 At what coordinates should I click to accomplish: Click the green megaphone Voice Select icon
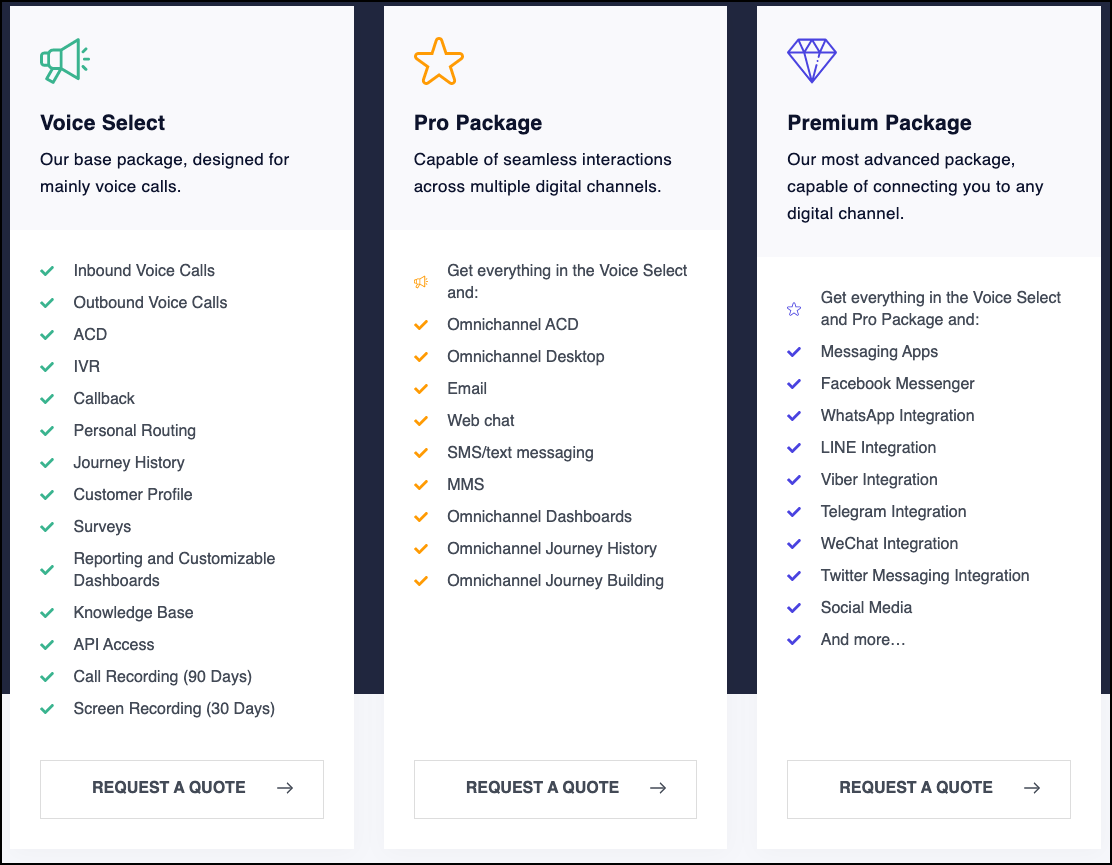click(65, 61)
